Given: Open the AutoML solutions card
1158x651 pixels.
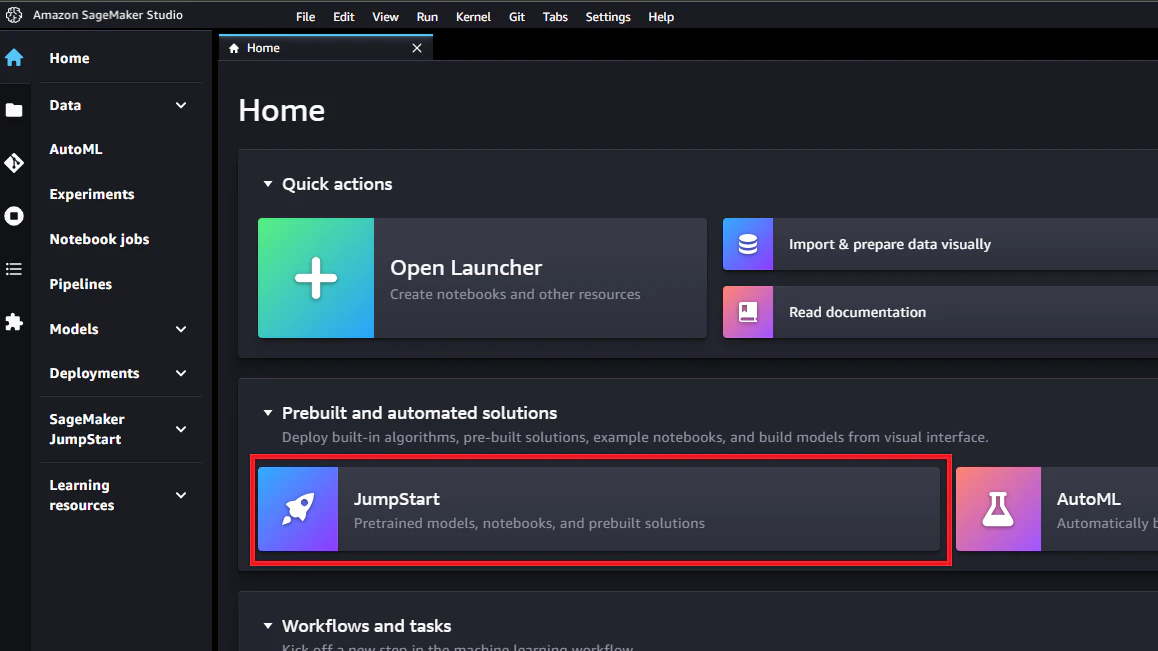Looking at the screenshot, I should click(x=1057, y=509).
